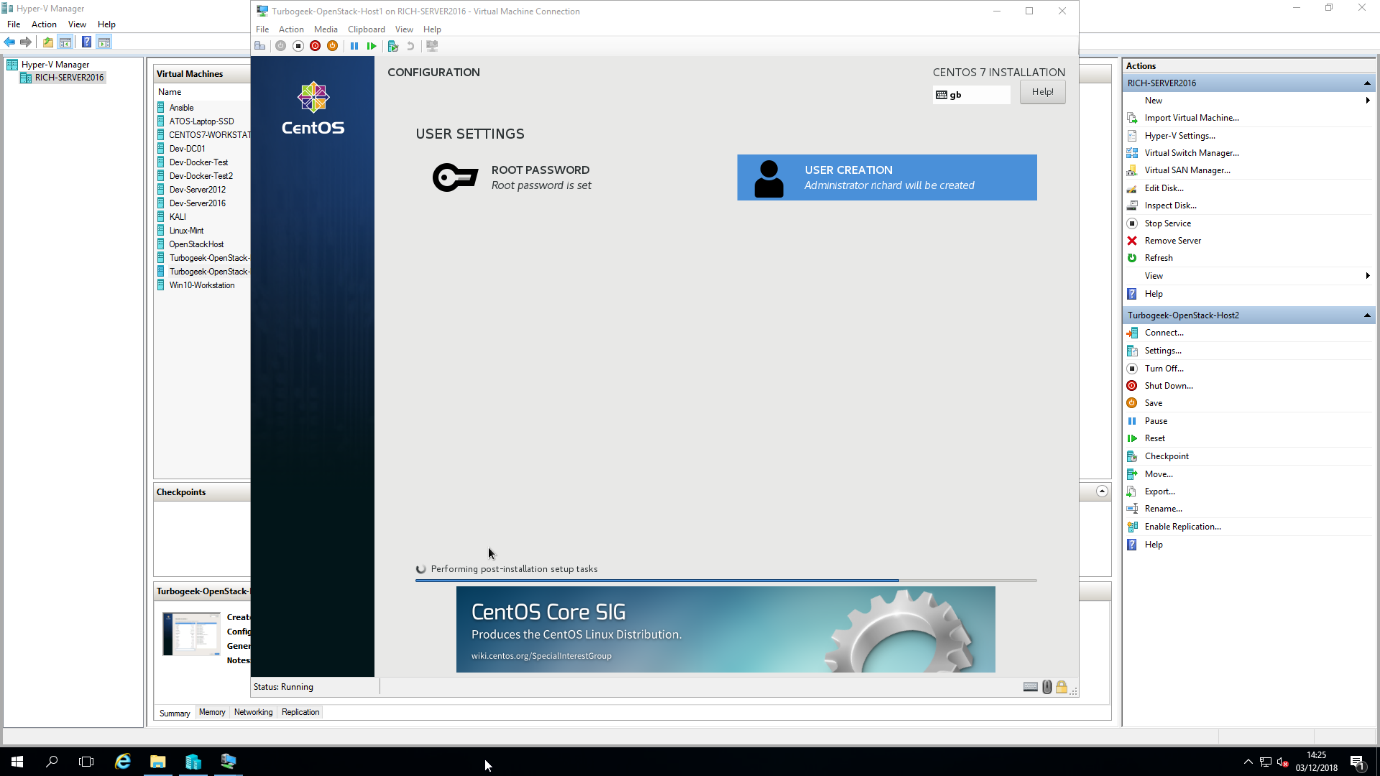This screenshot has width=1380, height=776.
Task: Click the Revert icon in VM toolbar
Action: click(x=410, y=46)
